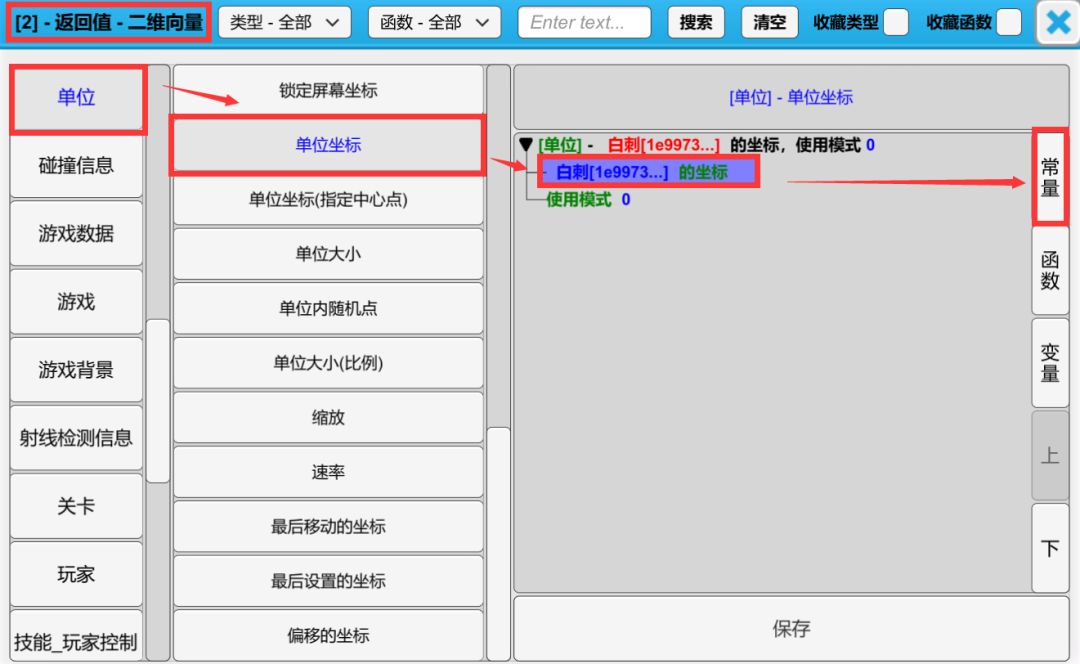This screenshot has height=664, width=1080.
Task: Choose the 单位坐标 function
Action: point(328,145)
